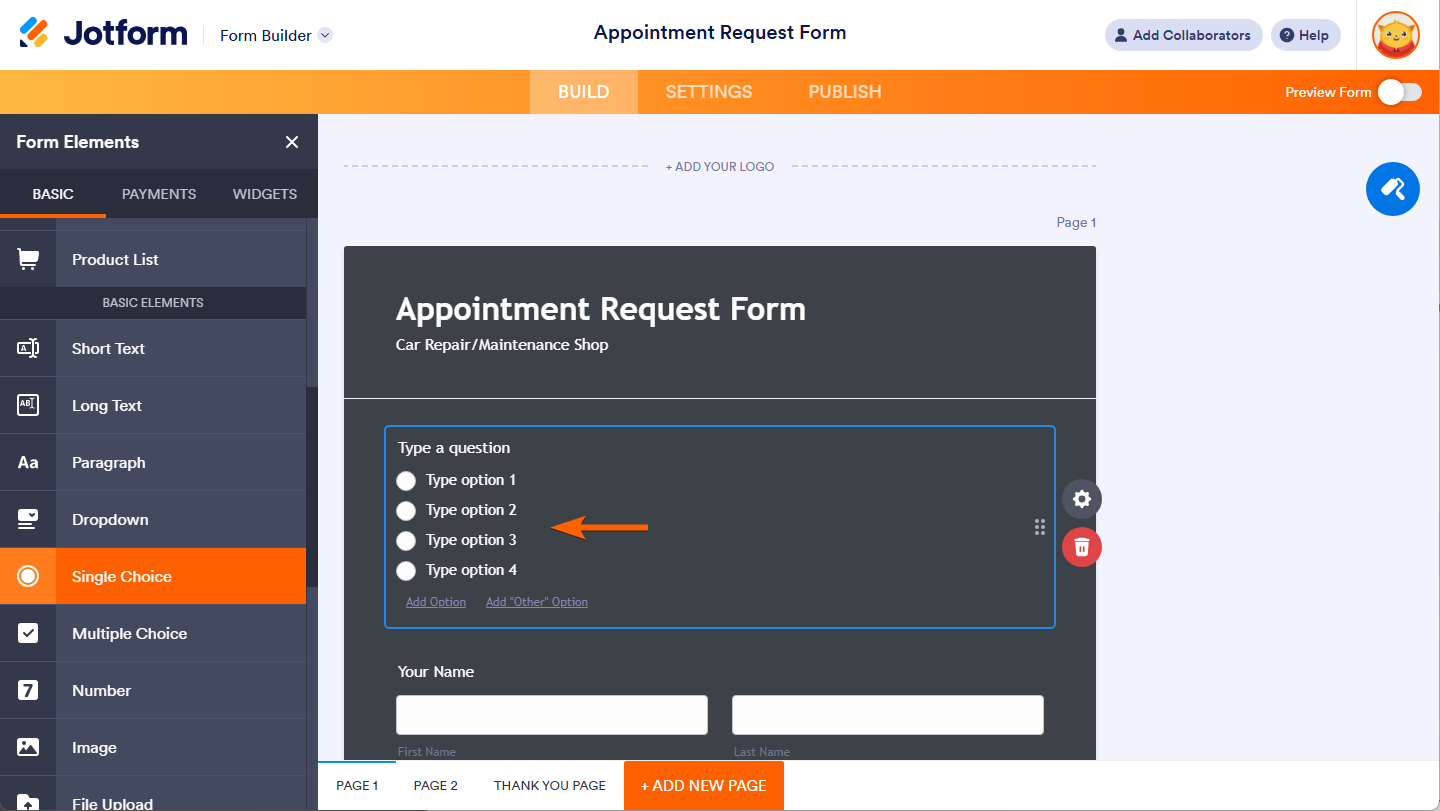Toggle the Preview Form switch
This screenshot has height=811, width=1440.
1399,92
